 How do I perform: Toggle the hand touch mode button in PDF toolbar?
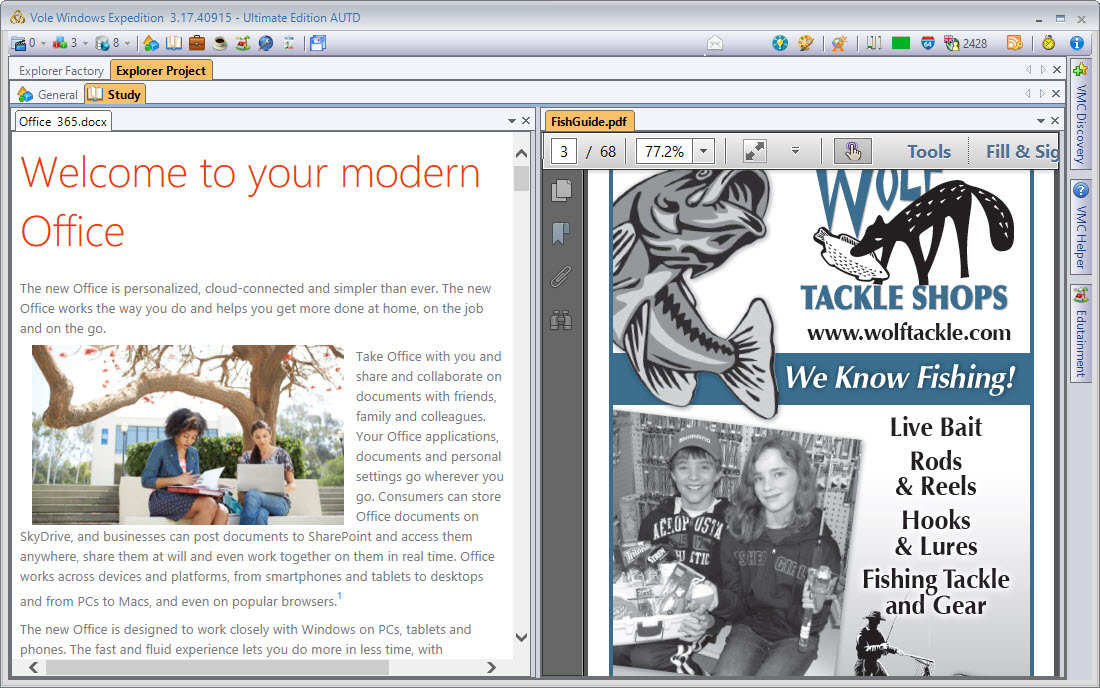pyautogui.click(x=852, y=151)
